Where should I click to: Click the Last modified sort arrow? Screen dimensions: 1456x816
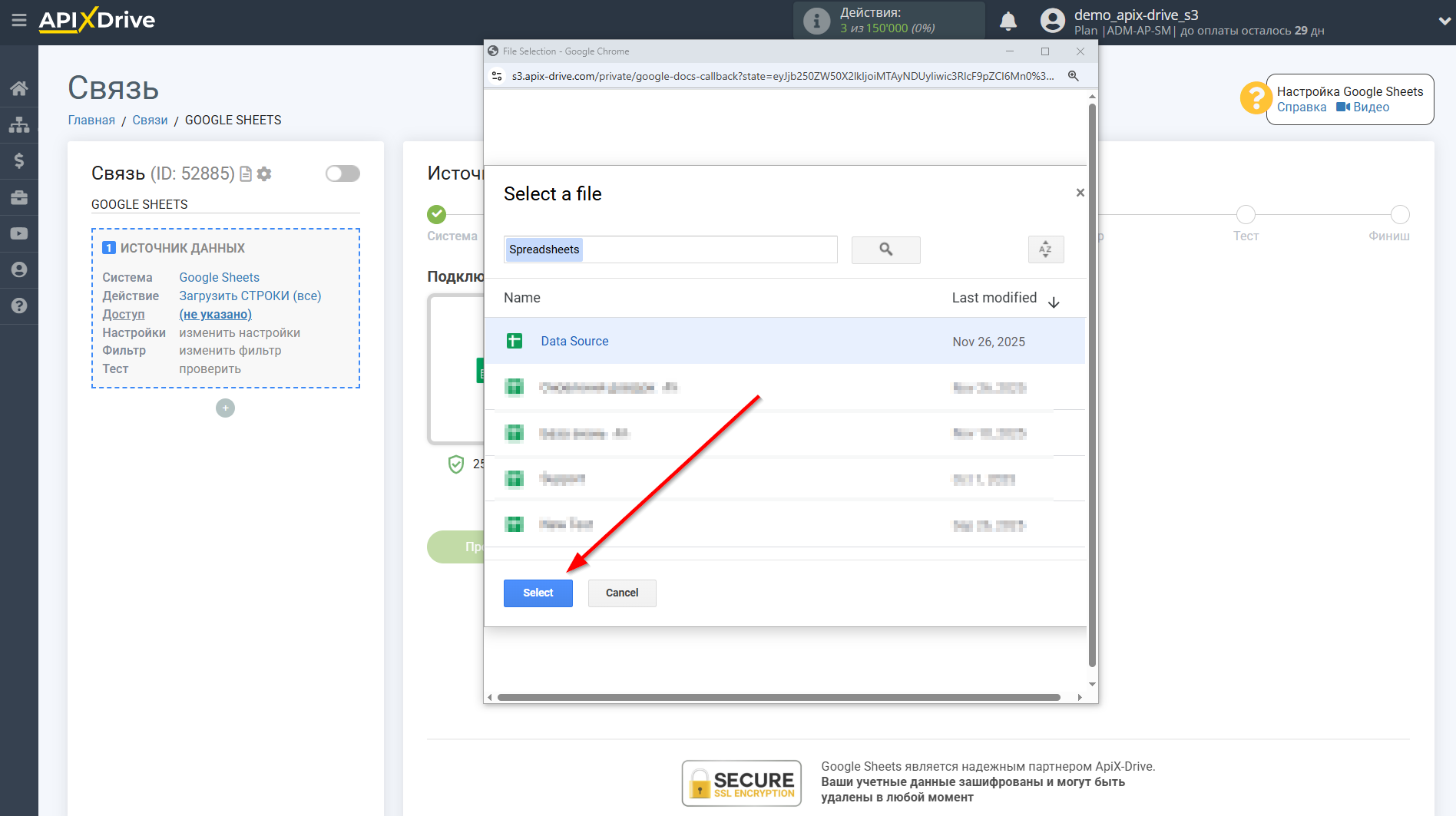(1054, 302)
